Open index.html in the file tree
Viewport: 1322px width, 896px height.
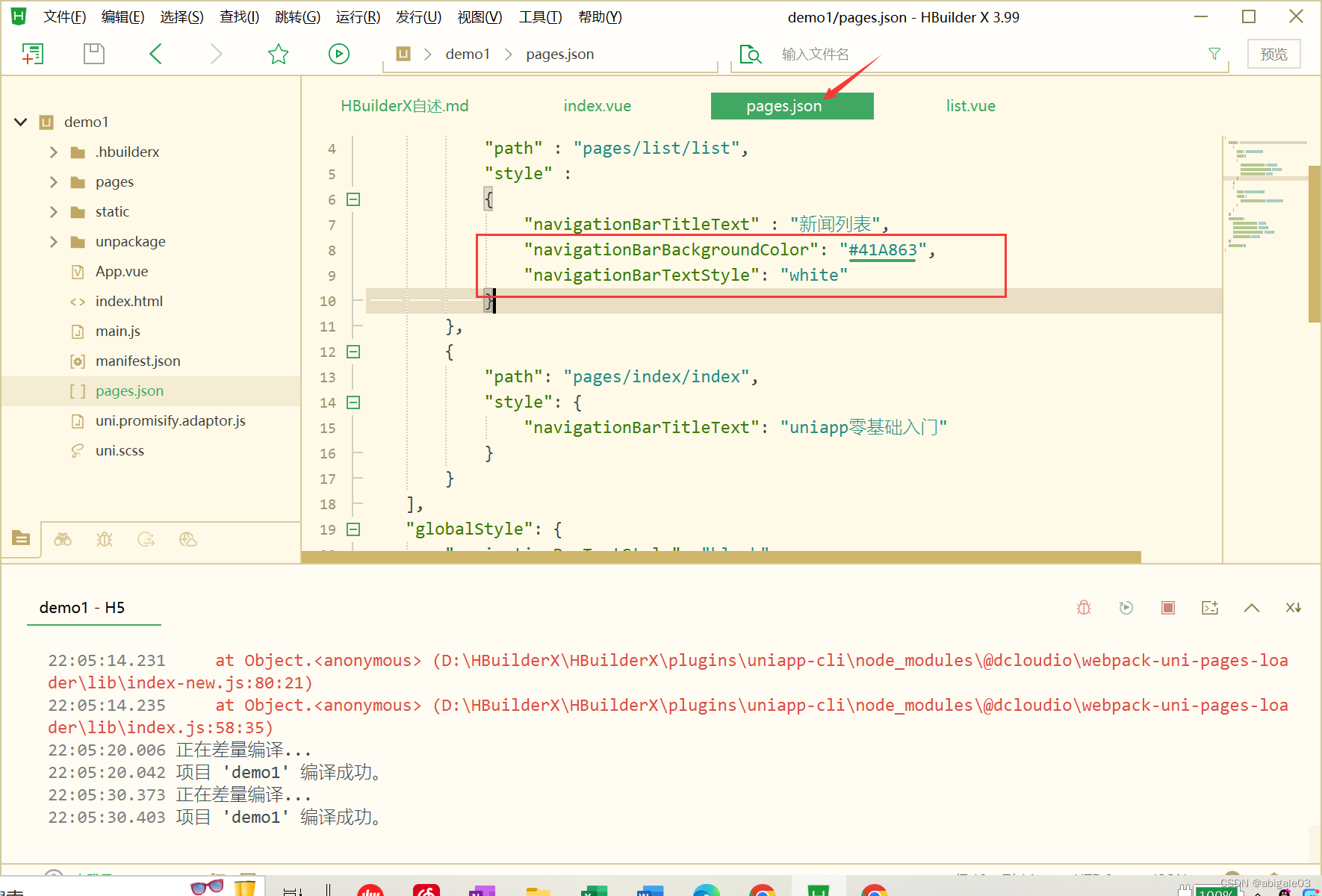[x=129, y=302]
